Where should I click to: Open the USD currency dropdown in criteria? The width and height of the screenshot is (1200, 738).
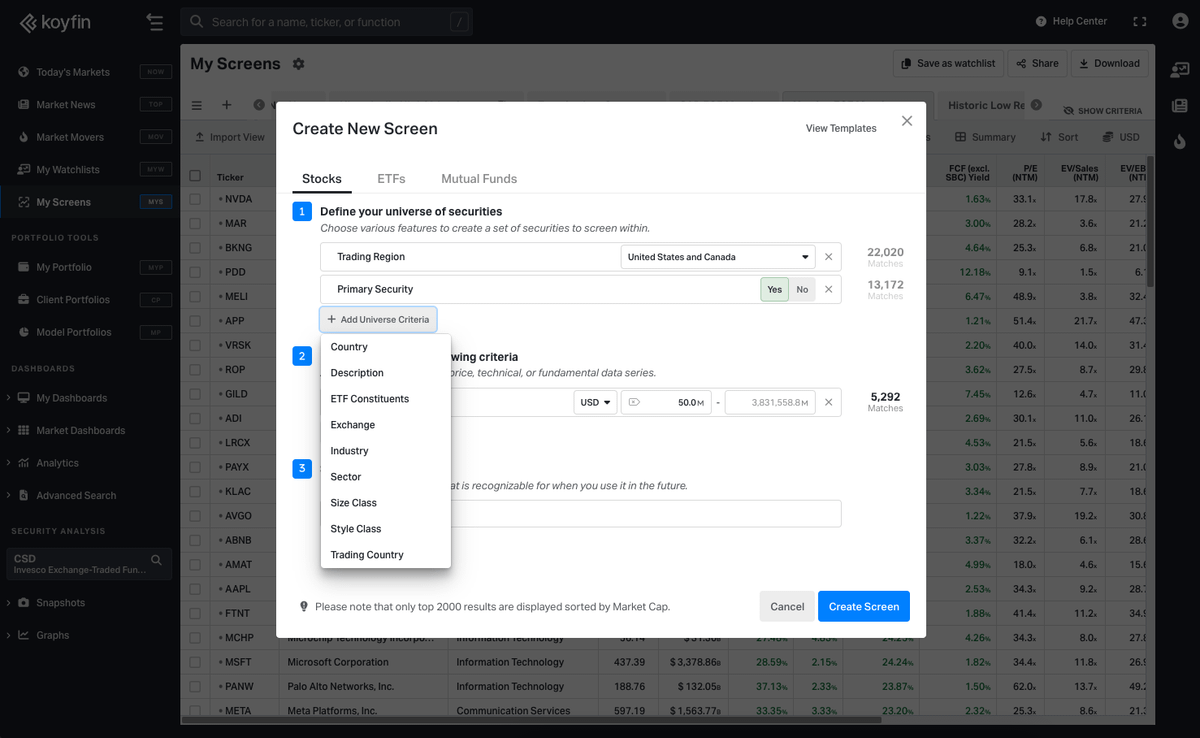[595, 402]
